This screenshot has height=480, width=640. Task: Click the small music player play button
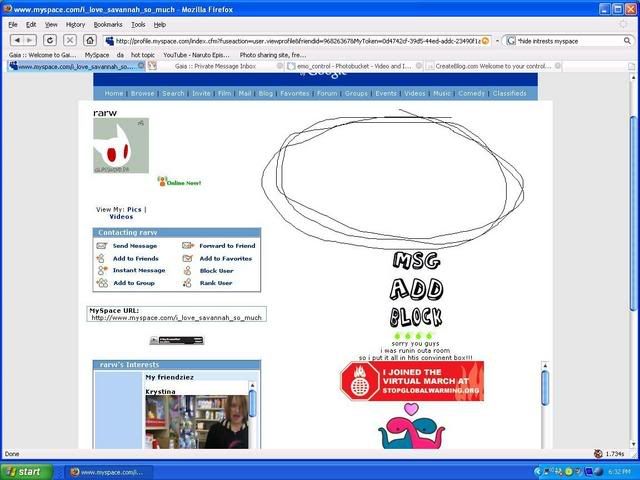click(x=154, y=340)
